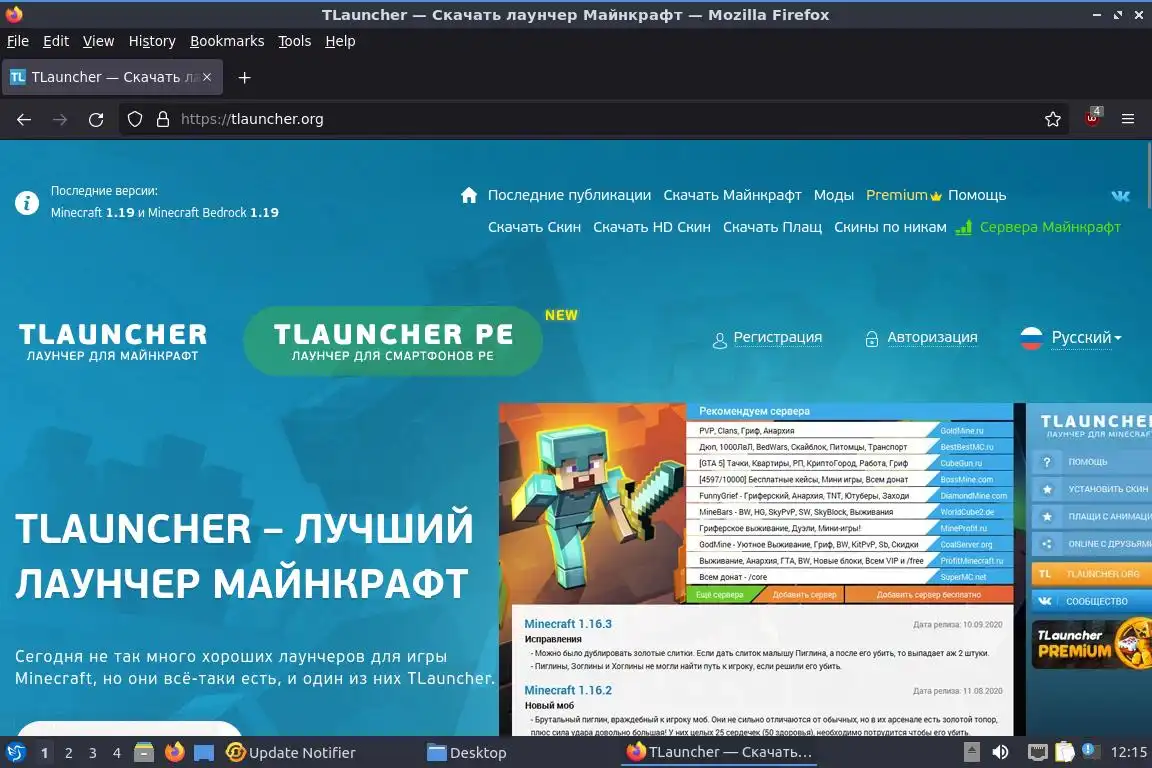This screenshot has width=1152, height=768.
Task: Switch to workspace 4
Action: [117, 753]
